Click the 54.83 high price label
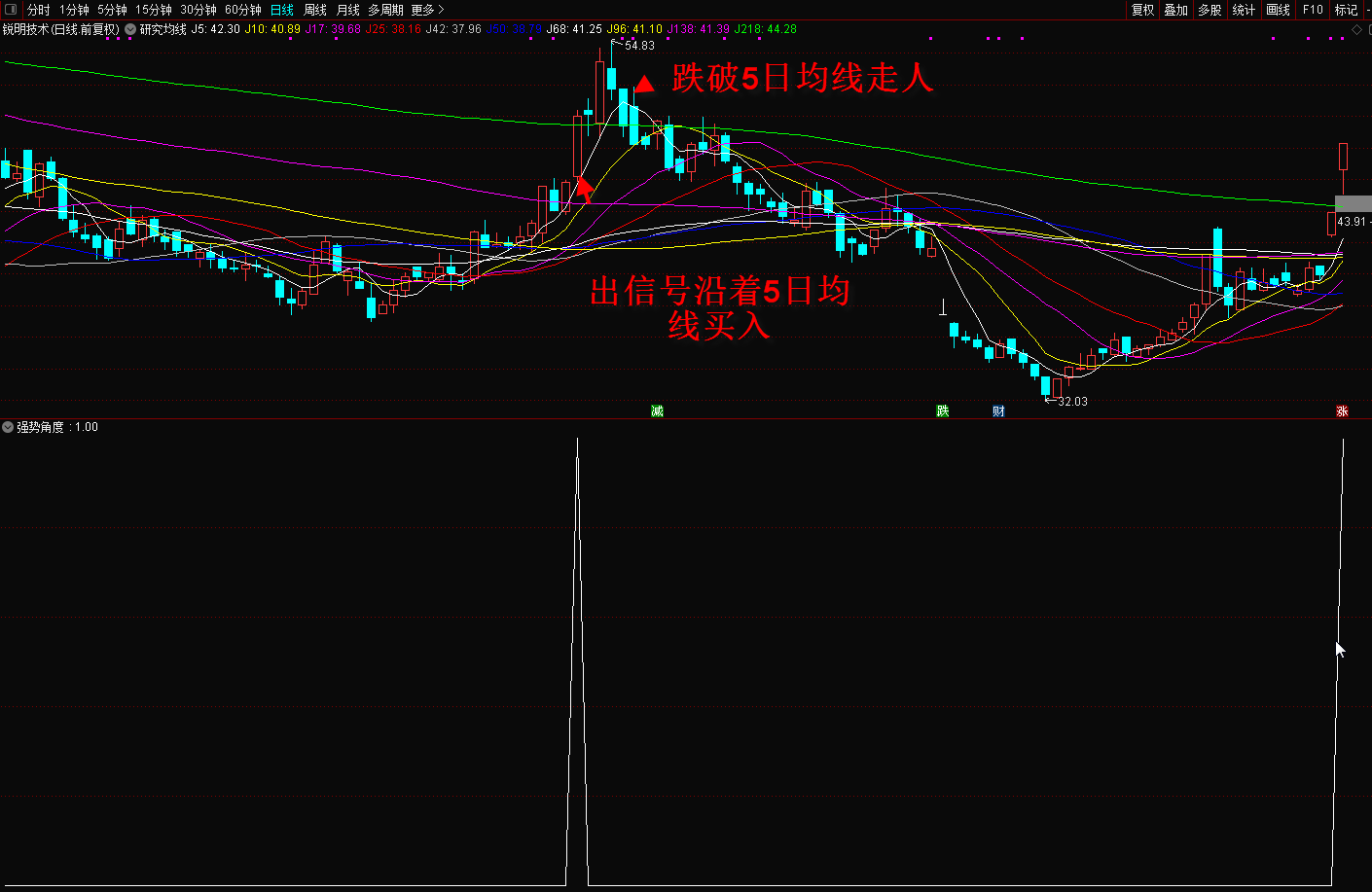Image resolution: width=1372 pixels, height=892 pixels. pos(639,46)
